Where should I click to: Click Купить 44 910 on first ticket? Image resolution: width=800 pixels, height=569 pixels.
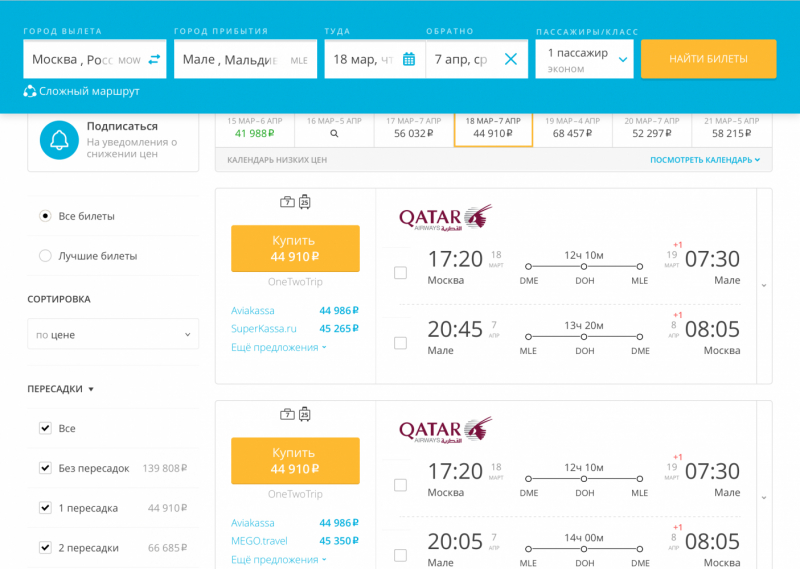pyautogui.click(x=295, y=249)
